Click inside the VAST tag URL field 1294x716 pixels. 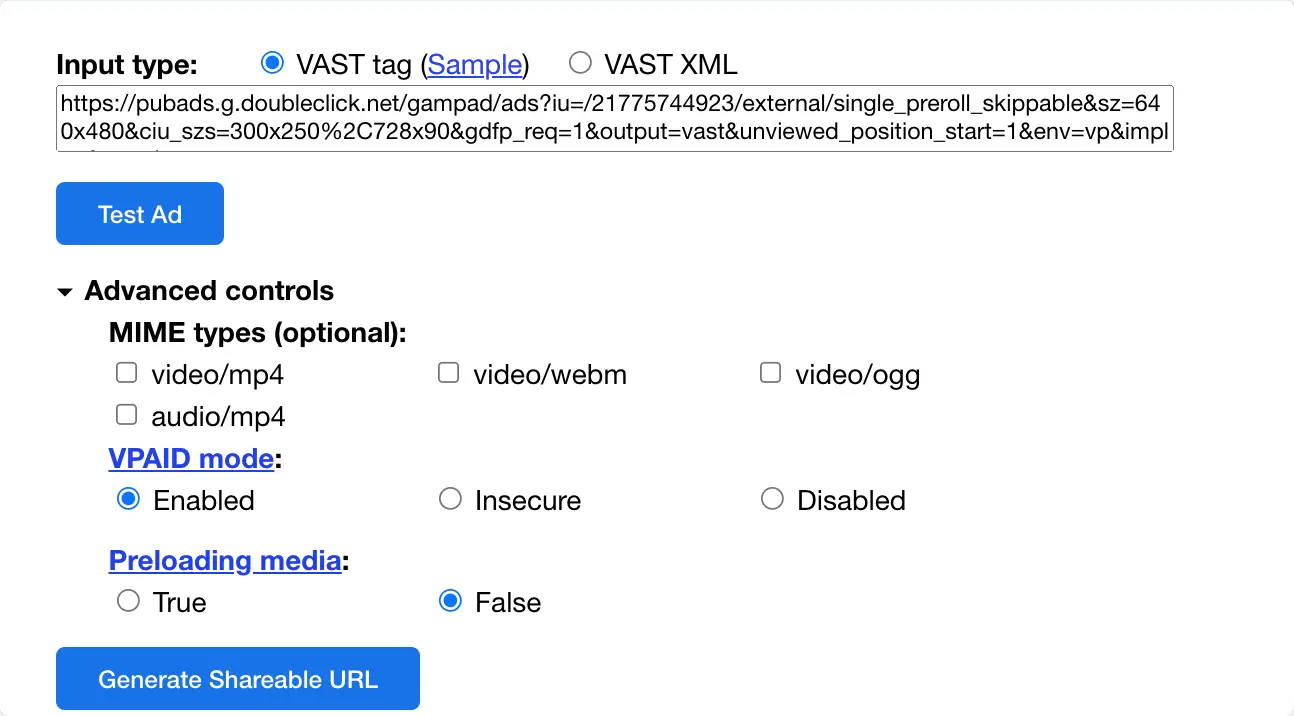[x=614, y=118]
